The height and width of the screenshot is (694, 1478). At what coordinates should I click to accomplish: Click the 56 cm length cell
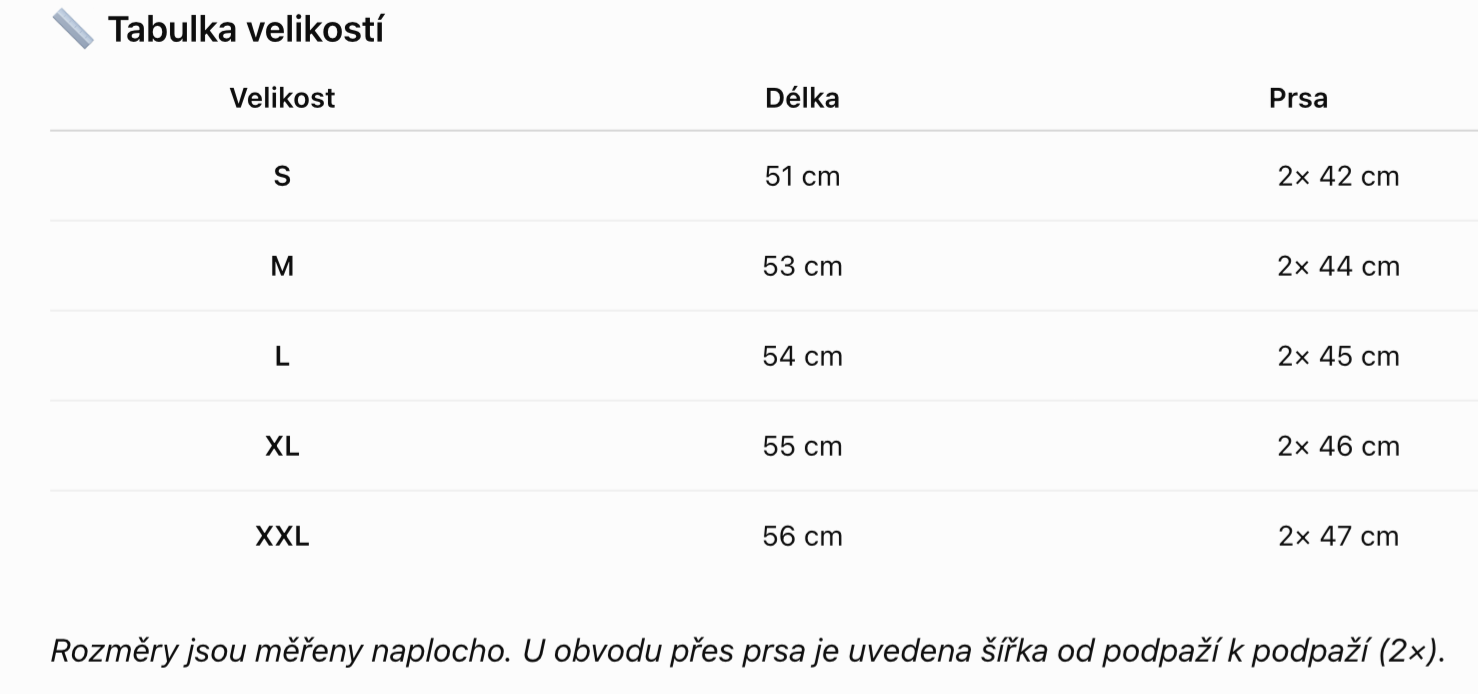(802, 536)
